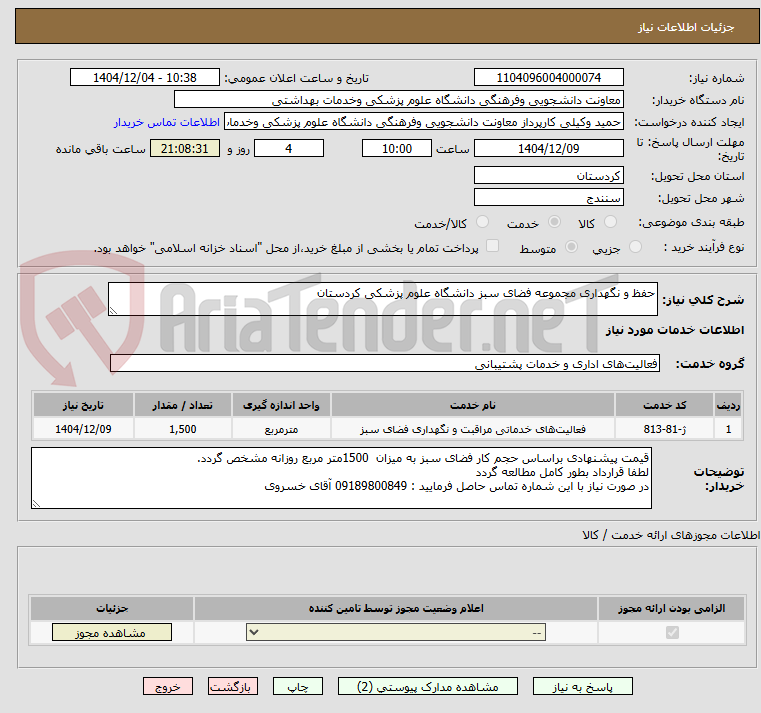Click the ایجاد کننده درخواست field
Screen dimensions: 761x713
pyautogui.click(x=424, y=122)
